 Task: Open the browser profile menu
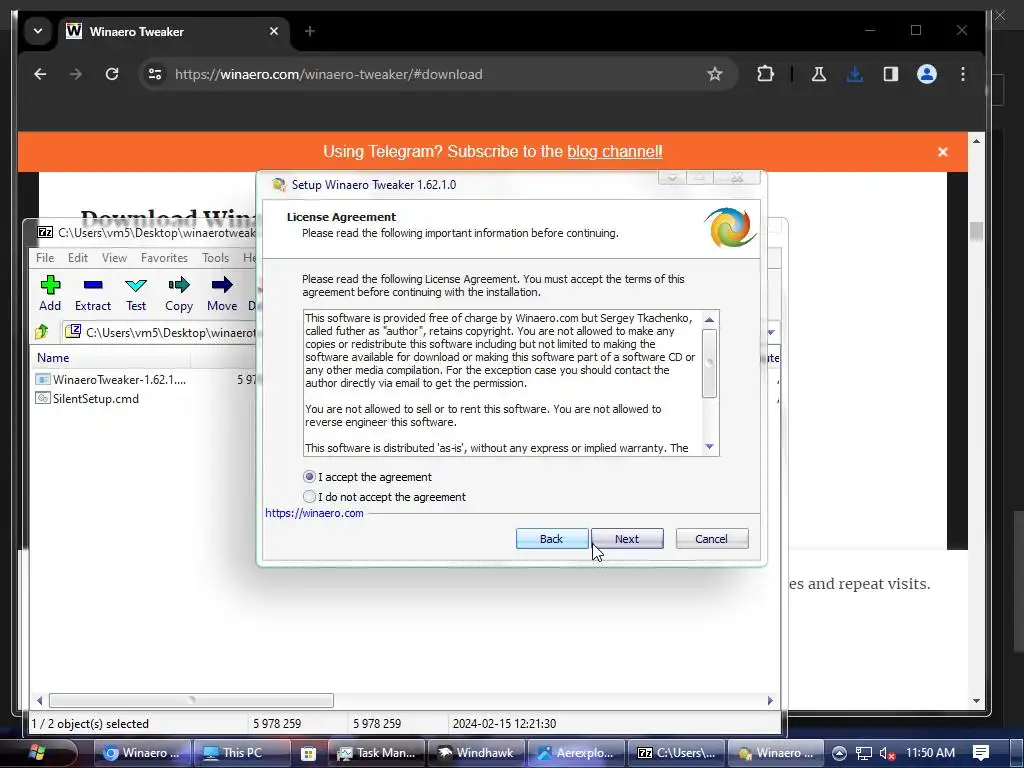[927, 74]
